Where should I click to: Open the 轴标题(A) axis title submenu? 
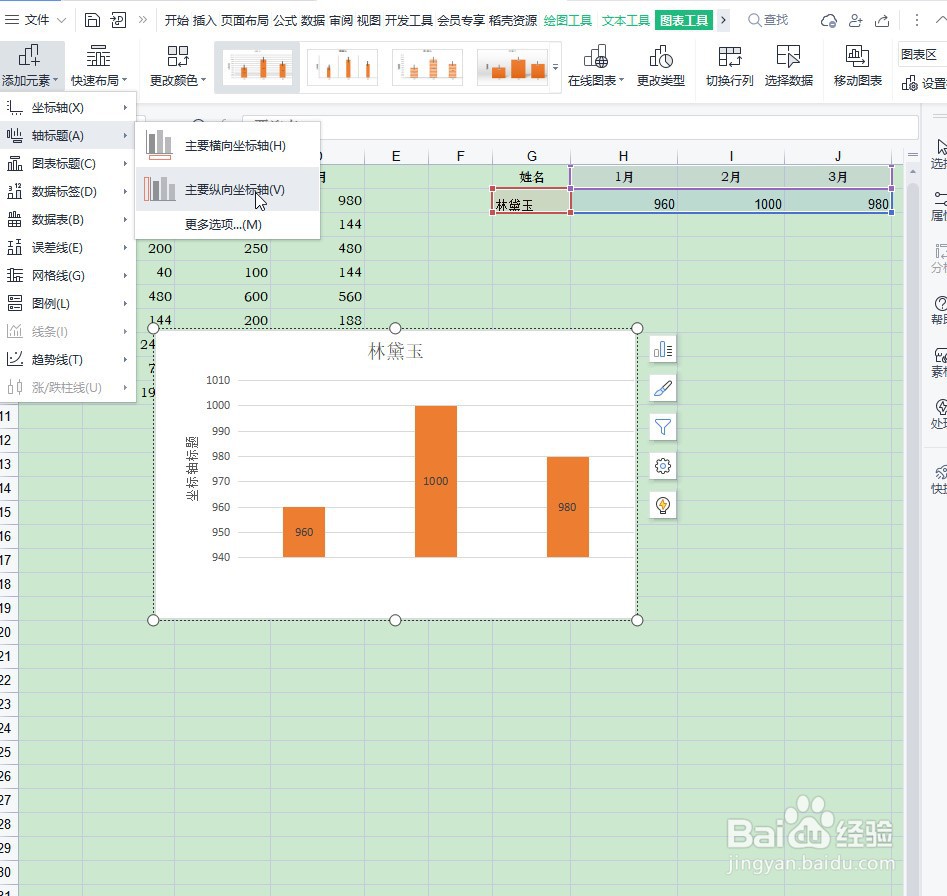68,135
